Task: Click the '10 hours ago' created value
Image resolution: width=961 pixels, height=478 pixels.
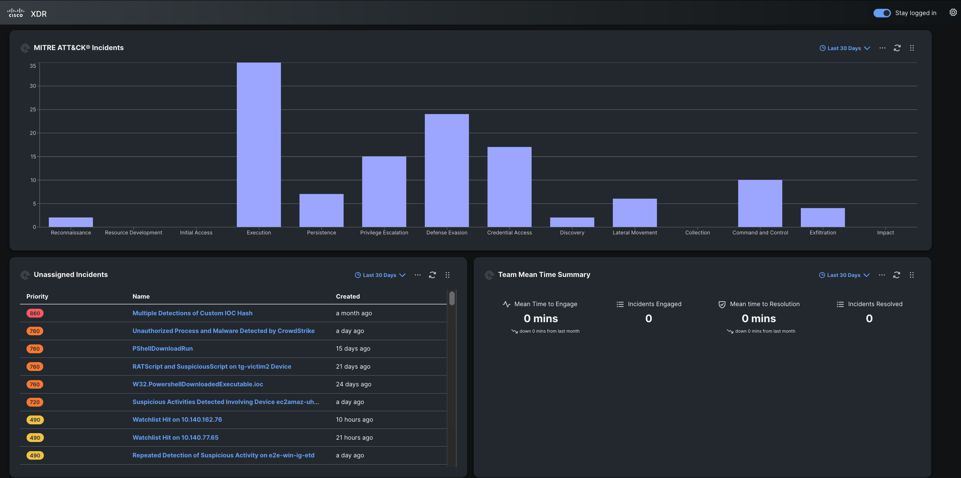Action: click(355, 420)
